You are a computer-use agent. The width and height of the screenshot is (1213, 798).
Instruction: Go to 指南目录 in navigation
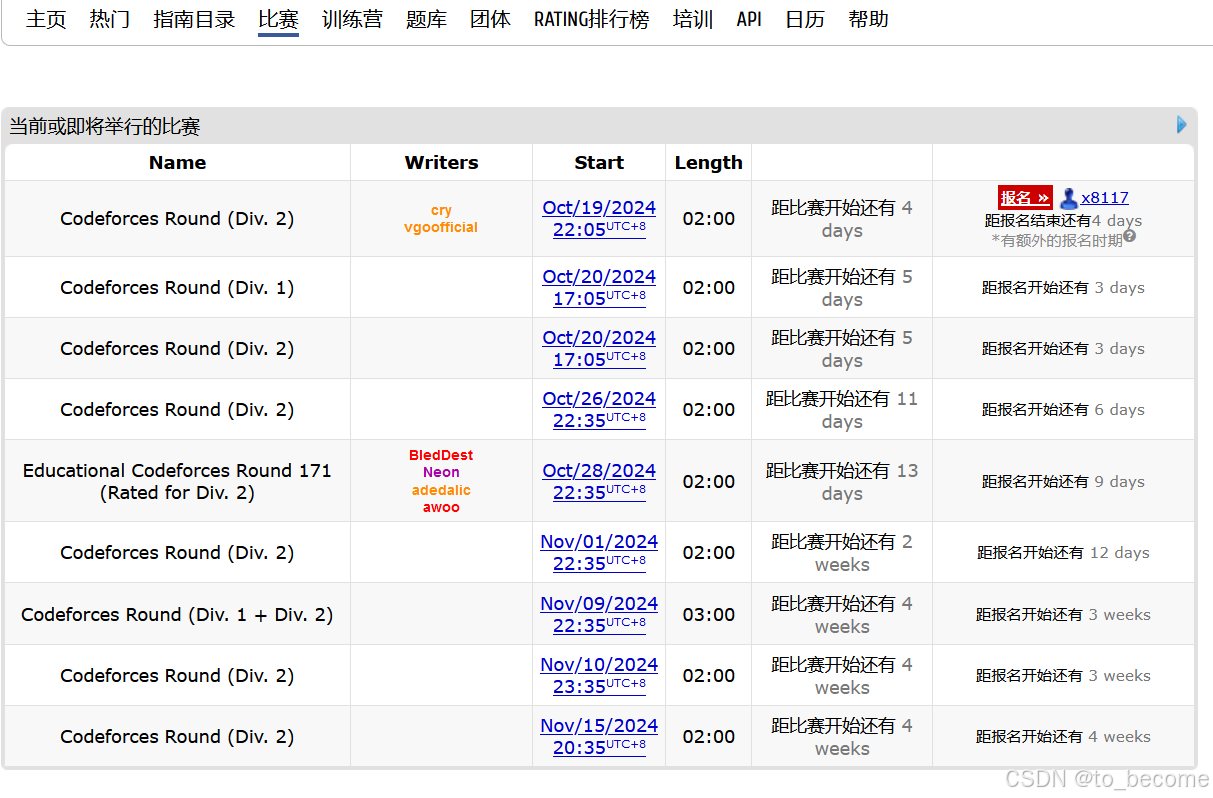click(194, 19)
